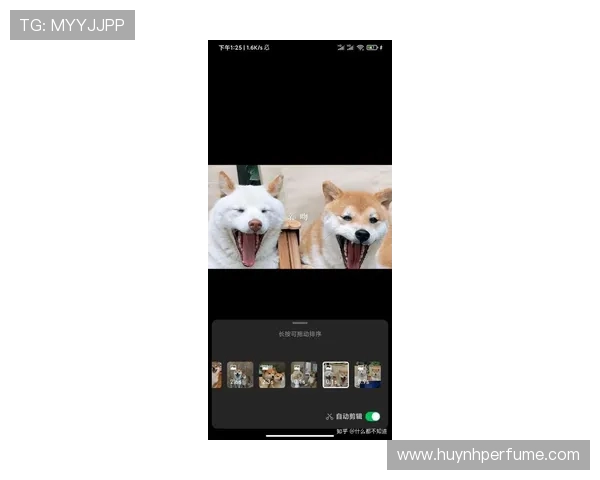Click the Wi-Fi icon in status bar
This screenshot has height=480, width=600.
pyautogui.click(x=360, y=47)
